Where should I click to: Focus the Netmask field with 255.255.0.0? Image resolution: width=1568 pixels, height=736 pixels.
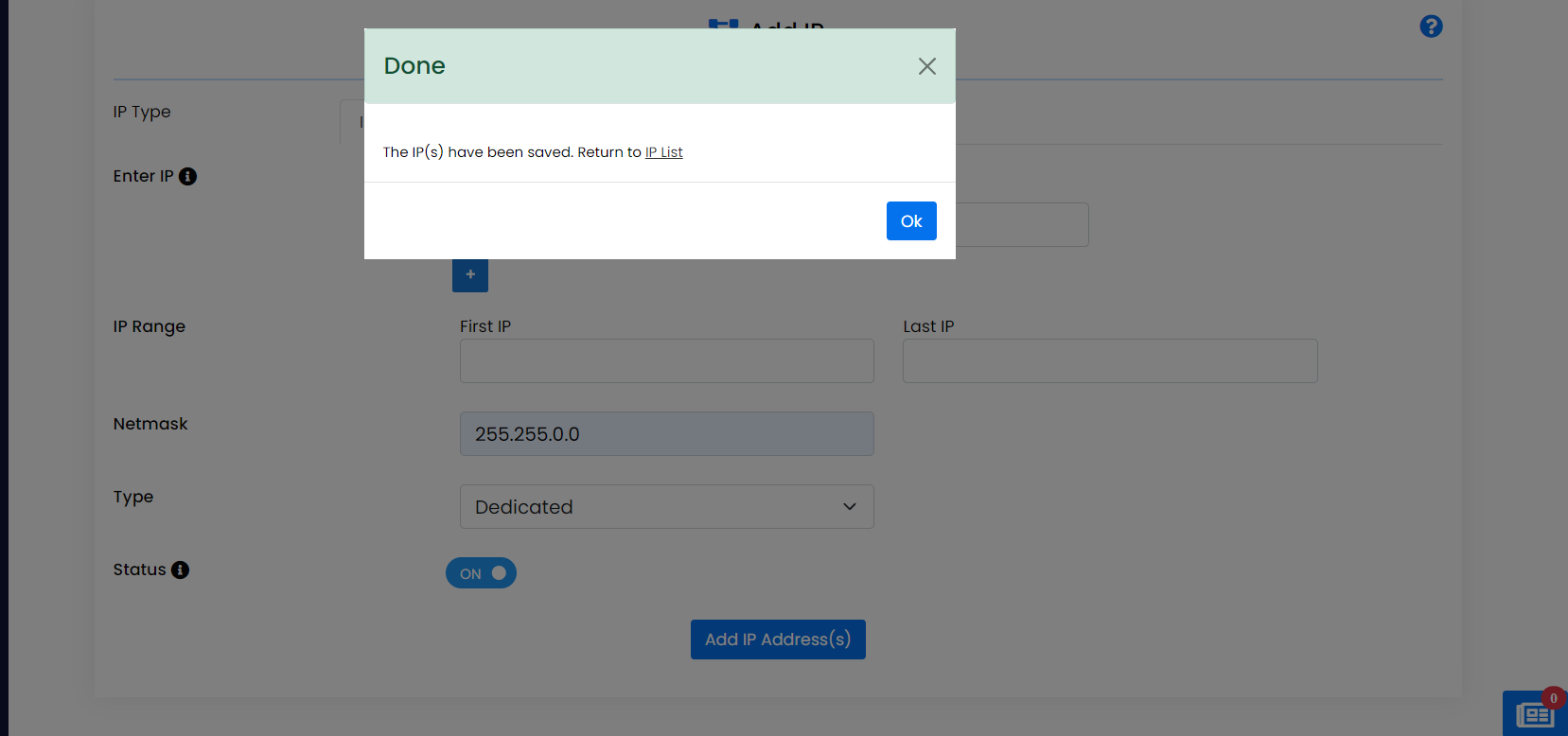click(x=666, y=434)
